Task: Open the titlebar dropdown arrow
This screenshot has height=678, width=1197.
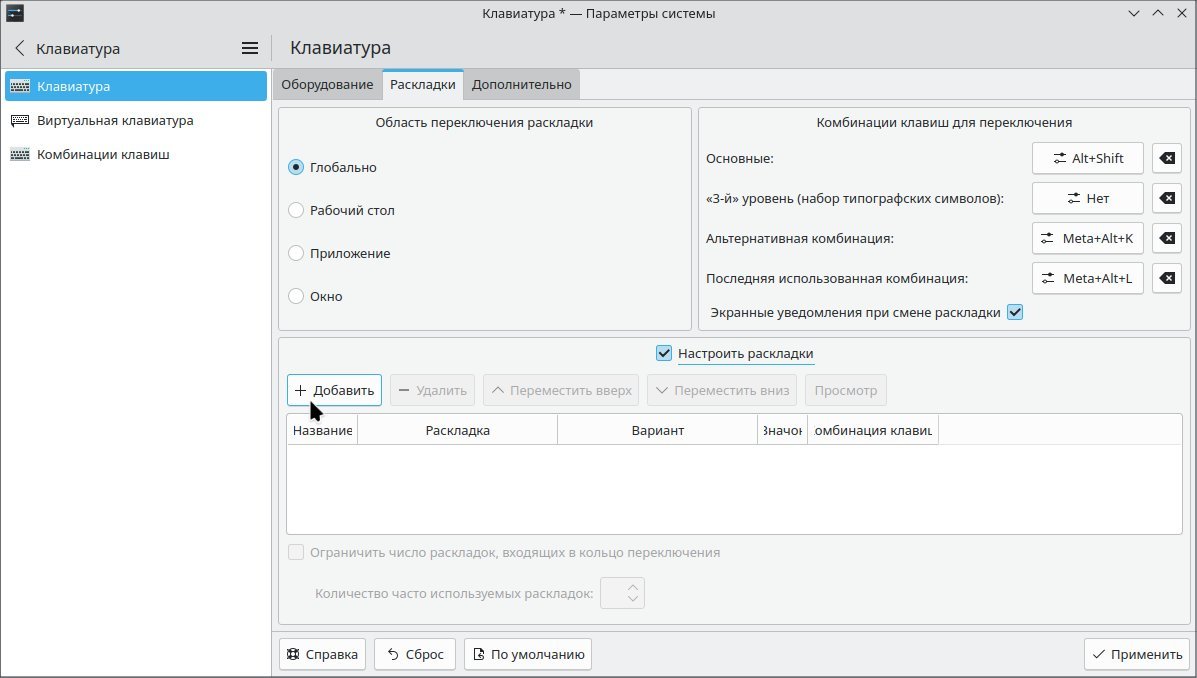Action: click(1133, 13)
